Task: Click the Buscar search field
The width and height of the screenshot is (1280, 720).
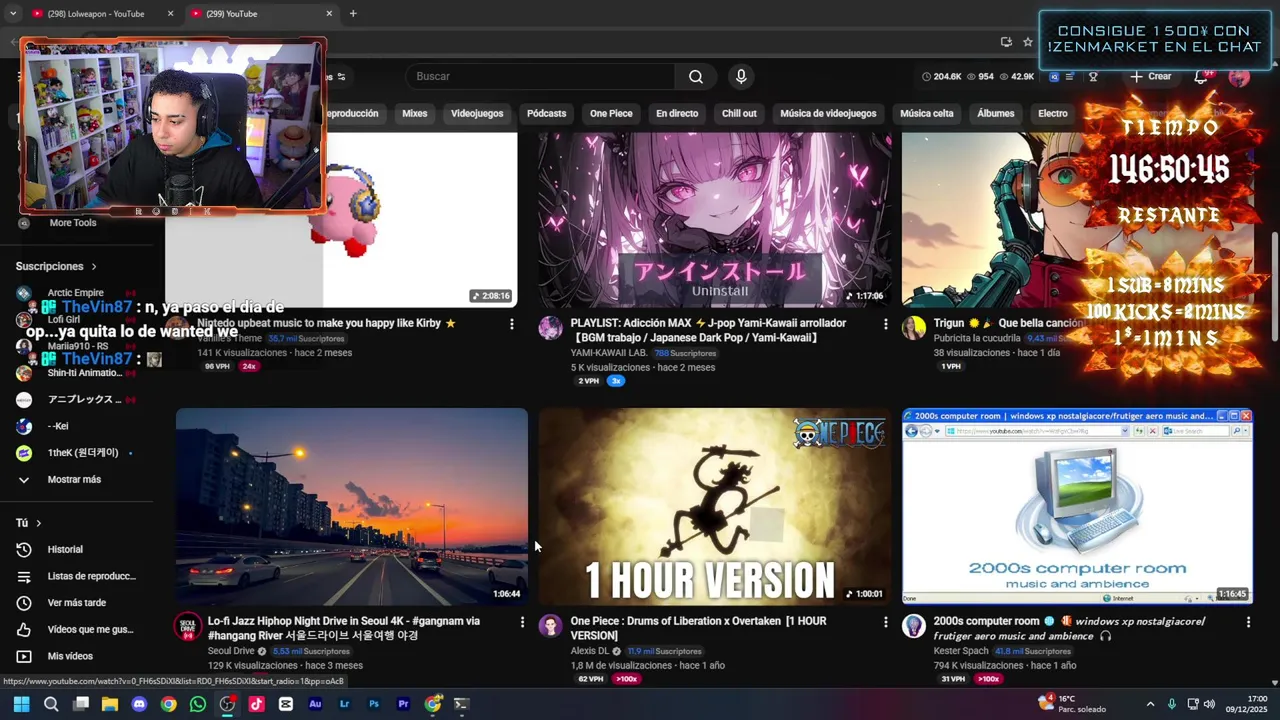Action: (x=541, y=77)
